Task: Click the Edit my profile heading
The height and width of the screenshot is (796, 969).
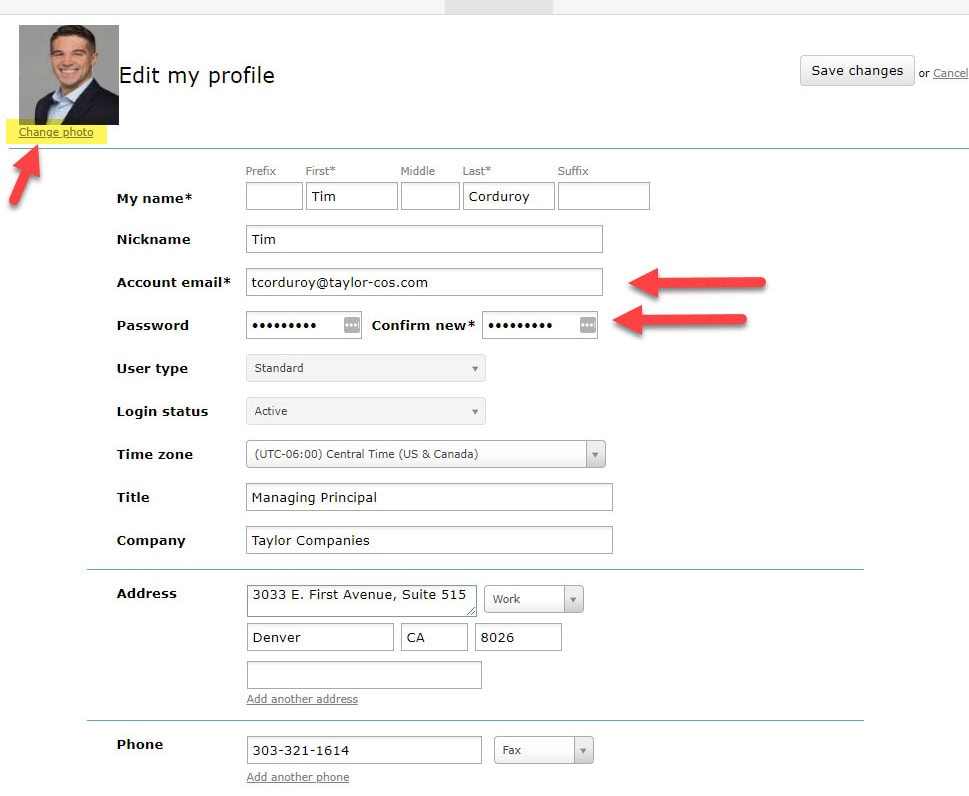Action: pyautogui.click(x=197, y=75)
